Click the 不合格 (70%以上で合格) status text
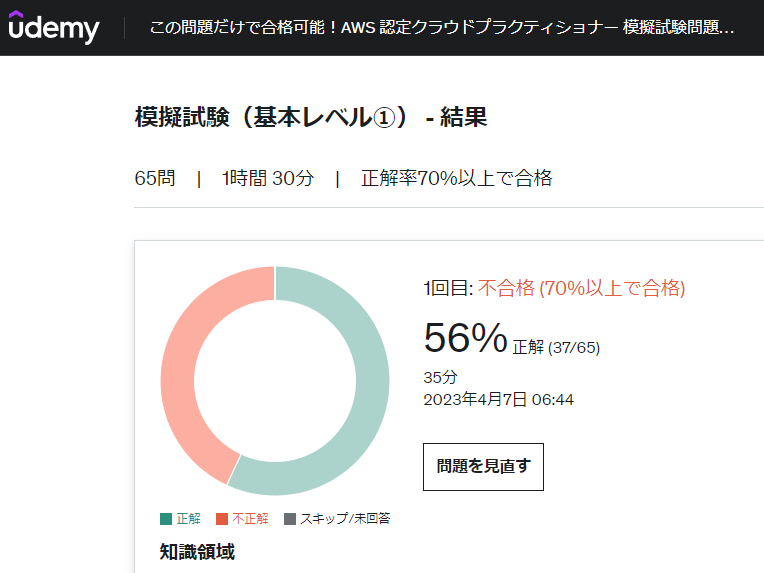This screenshot has height=573, width=764. click(581, 288)
